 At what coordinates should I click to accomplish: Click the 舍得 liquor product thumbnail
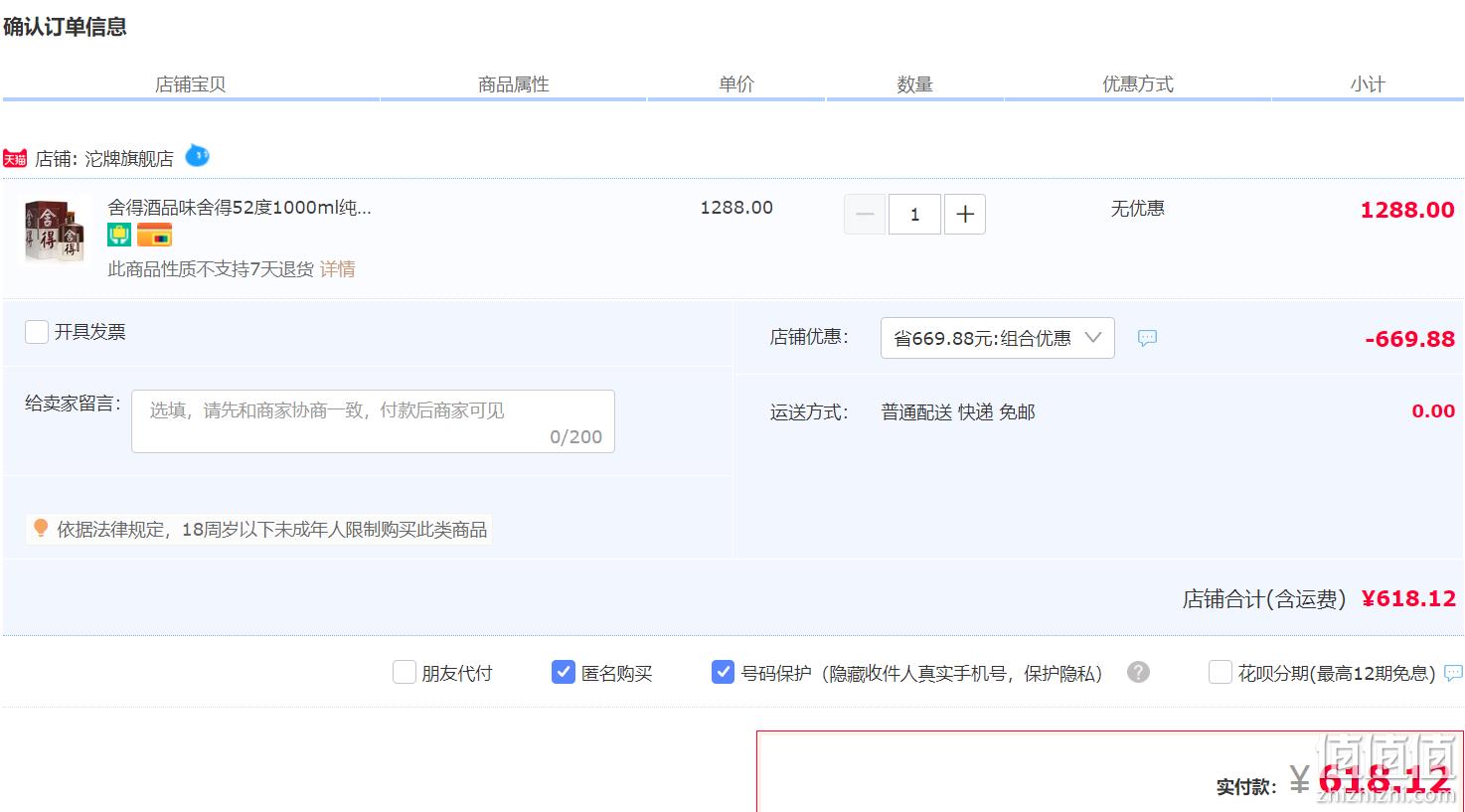55,232
